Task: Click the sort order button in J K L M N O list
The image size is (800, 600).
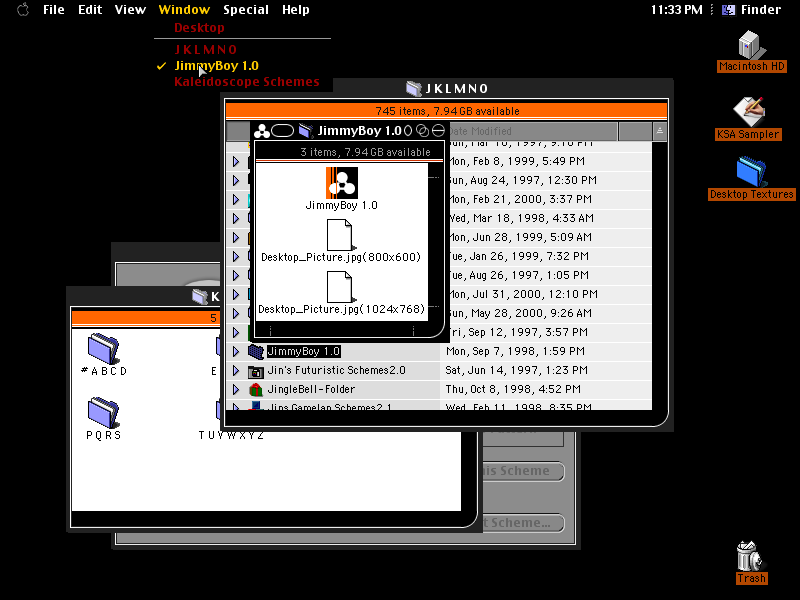Action: click(x=660, y=131)
